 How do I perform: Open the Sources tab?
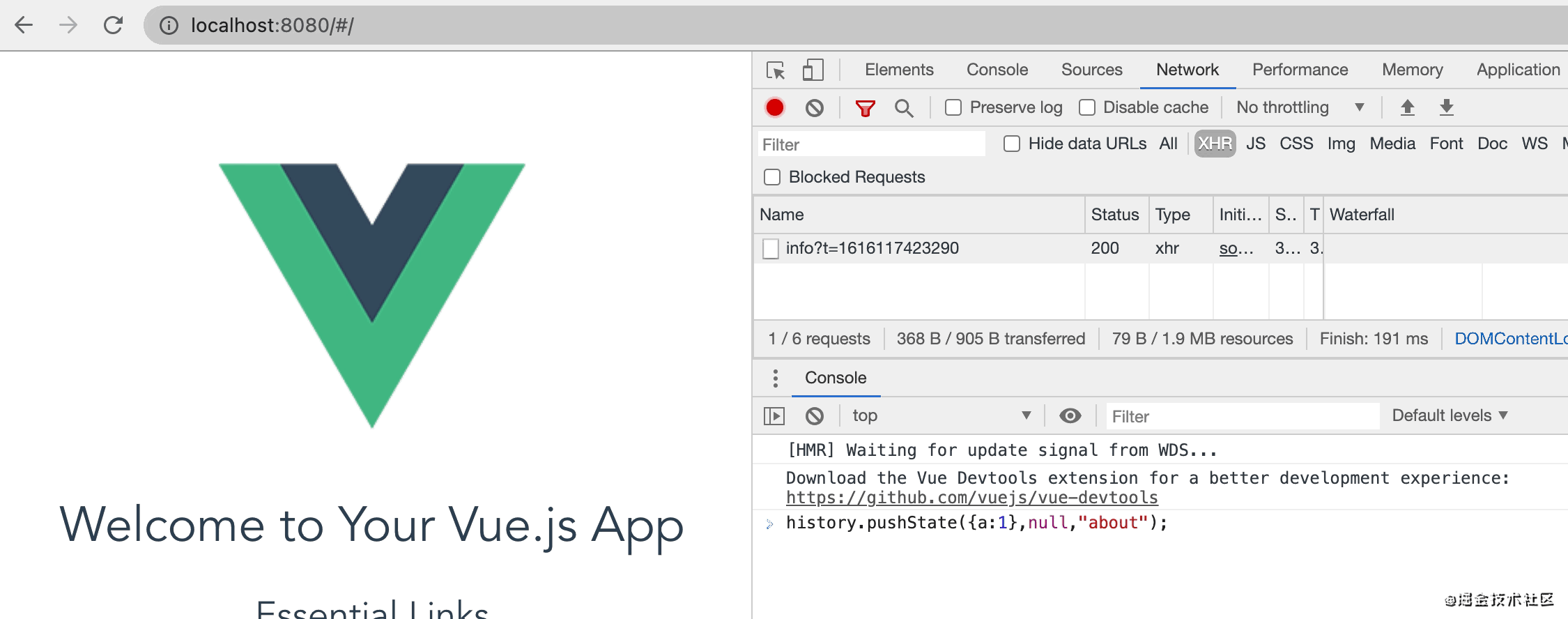(1091, 70)
